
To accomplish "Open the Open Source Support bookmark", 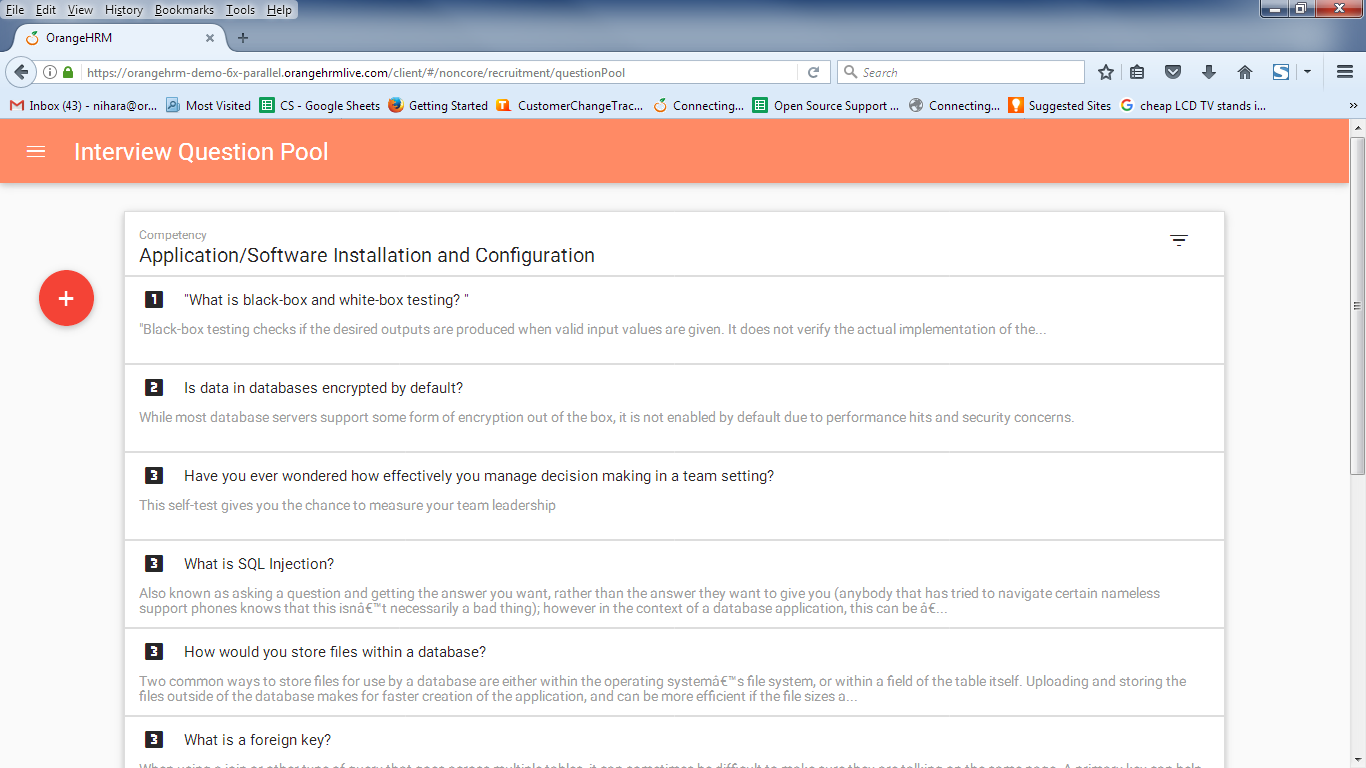I will point(826,105).
